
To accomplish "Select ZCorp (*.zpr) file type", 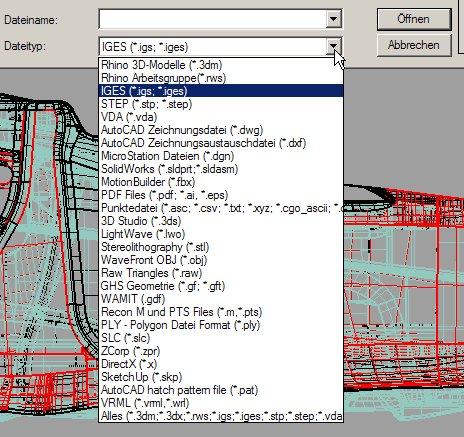I will [x=221, y=351].
